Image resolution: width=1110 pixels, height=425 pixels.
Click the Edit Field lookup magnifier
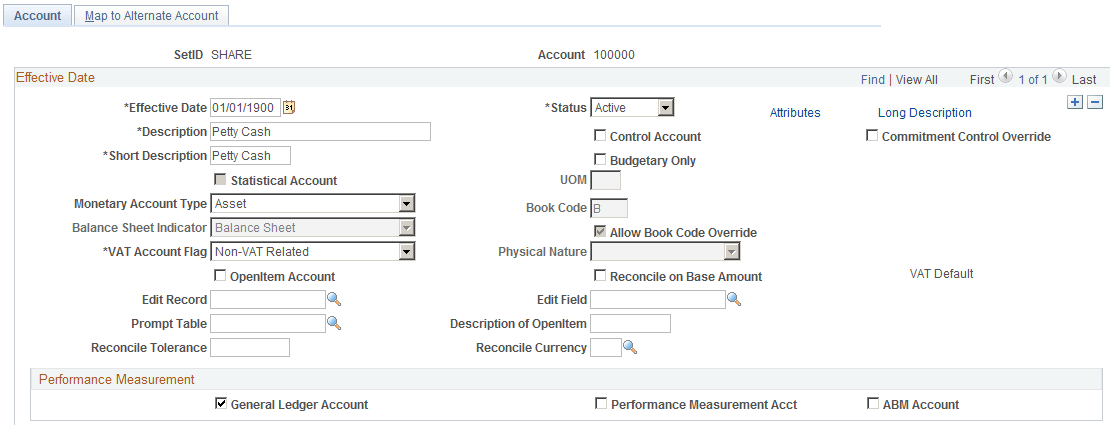(734, 300)
